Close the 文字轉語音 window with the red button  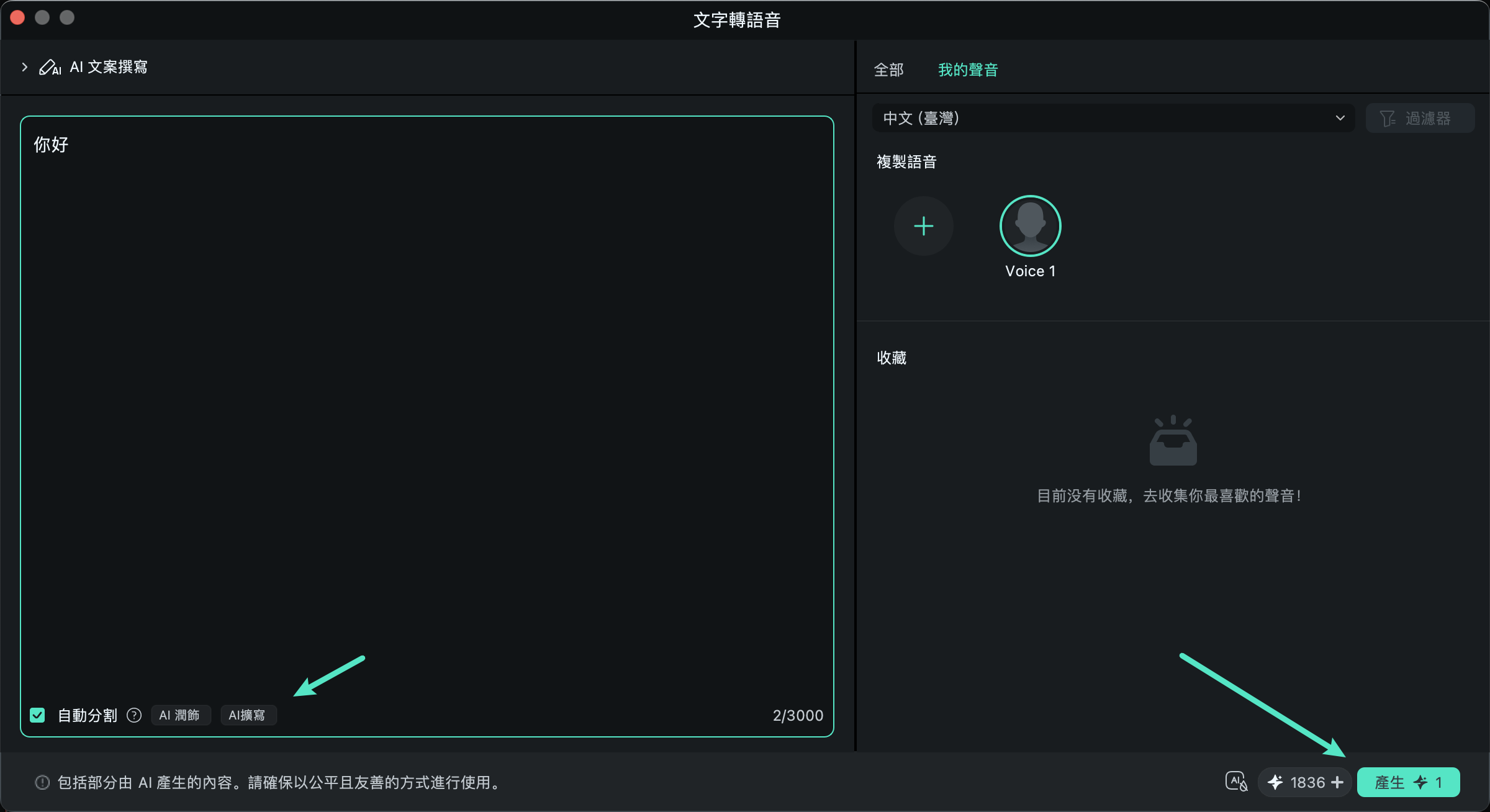17,17
